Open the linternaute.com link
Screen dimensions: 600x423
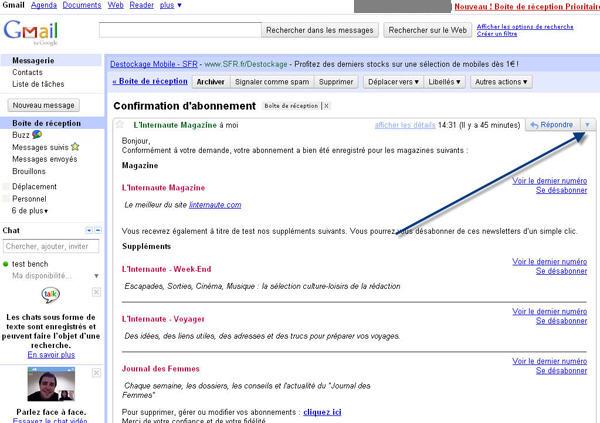(215, 205)
